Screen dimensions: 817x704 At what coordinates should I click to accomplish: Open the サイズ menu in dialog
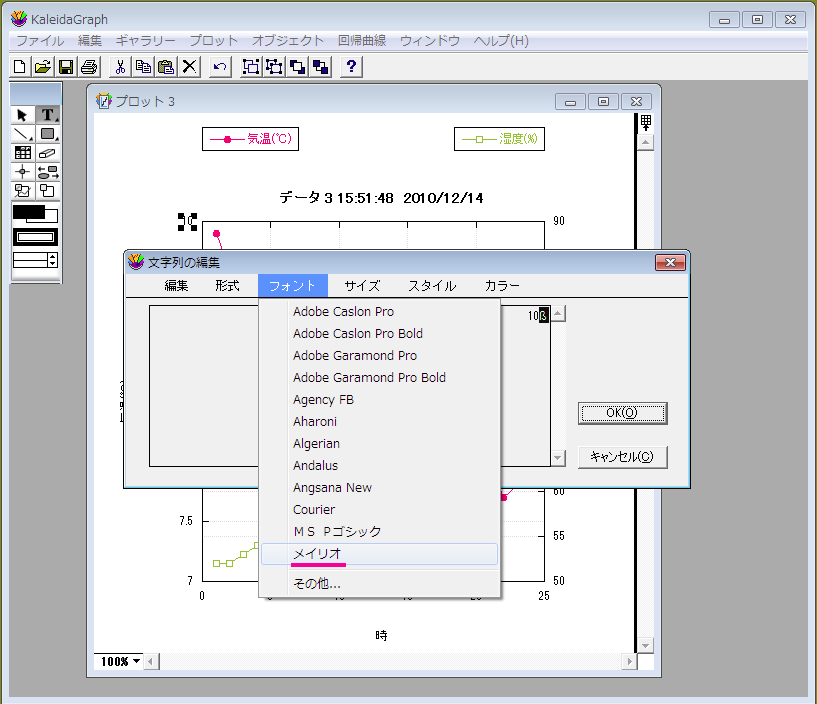362,286
